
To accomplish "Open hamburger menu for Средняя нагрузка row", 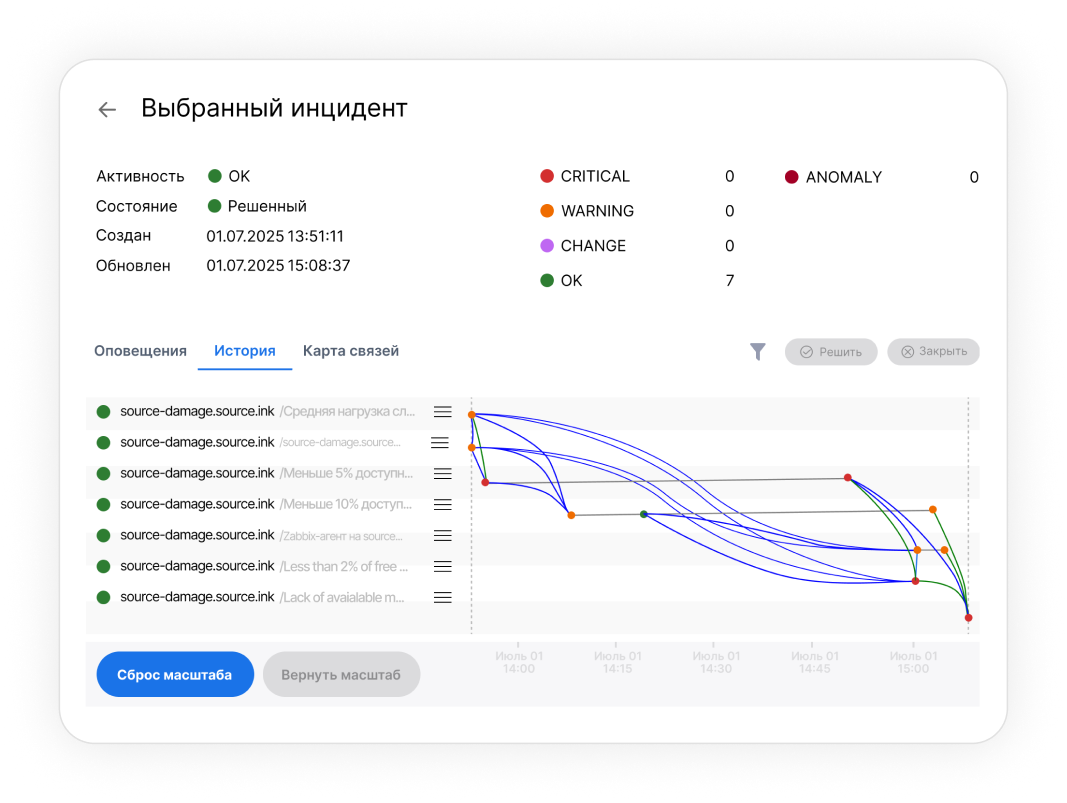I will pyautogui.click(x=443, y=412).
